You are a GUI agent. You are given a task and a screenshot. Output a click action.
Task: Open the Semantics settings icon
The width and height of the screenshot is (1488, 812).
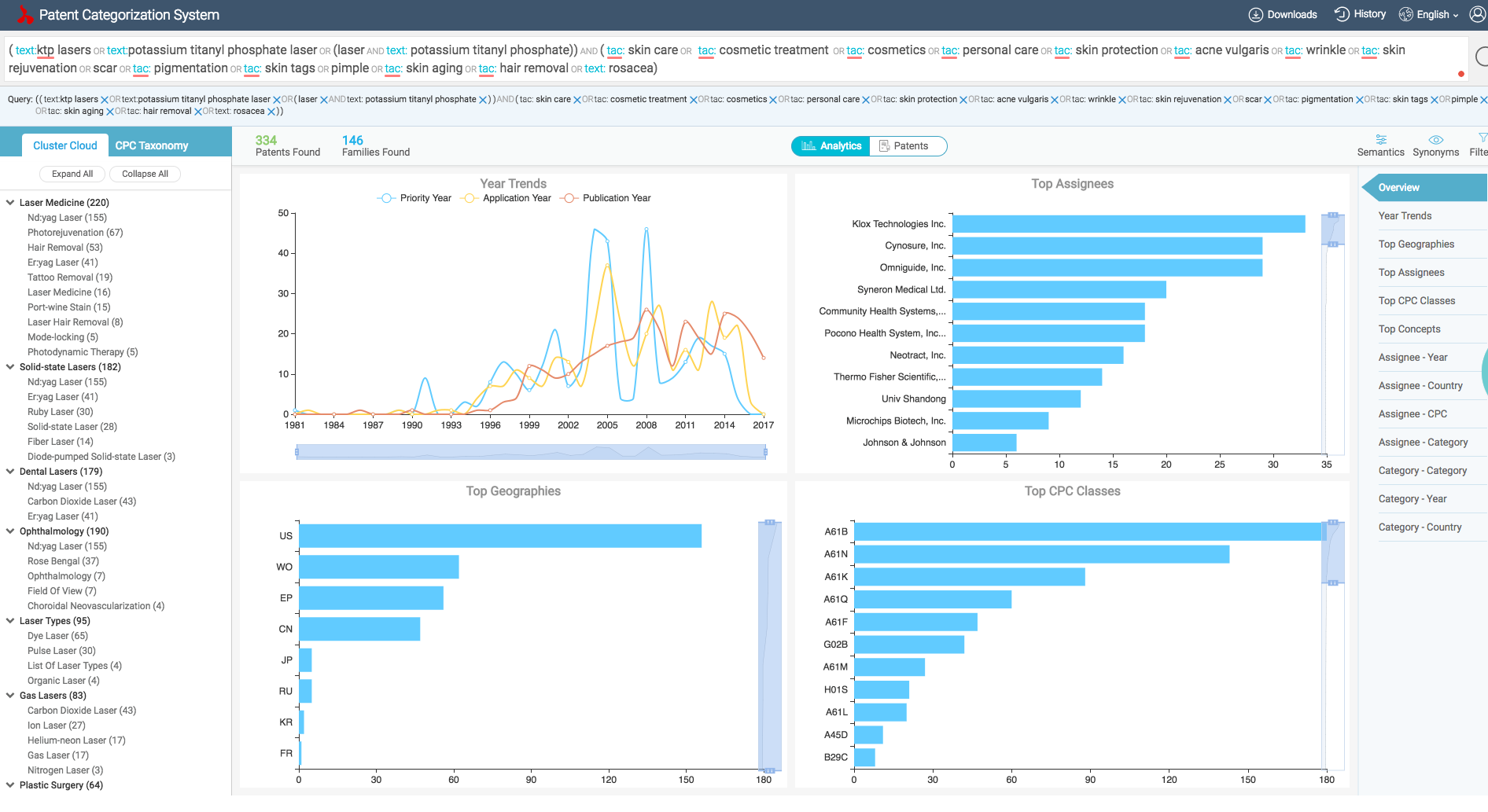click(x=1380, y=140)
